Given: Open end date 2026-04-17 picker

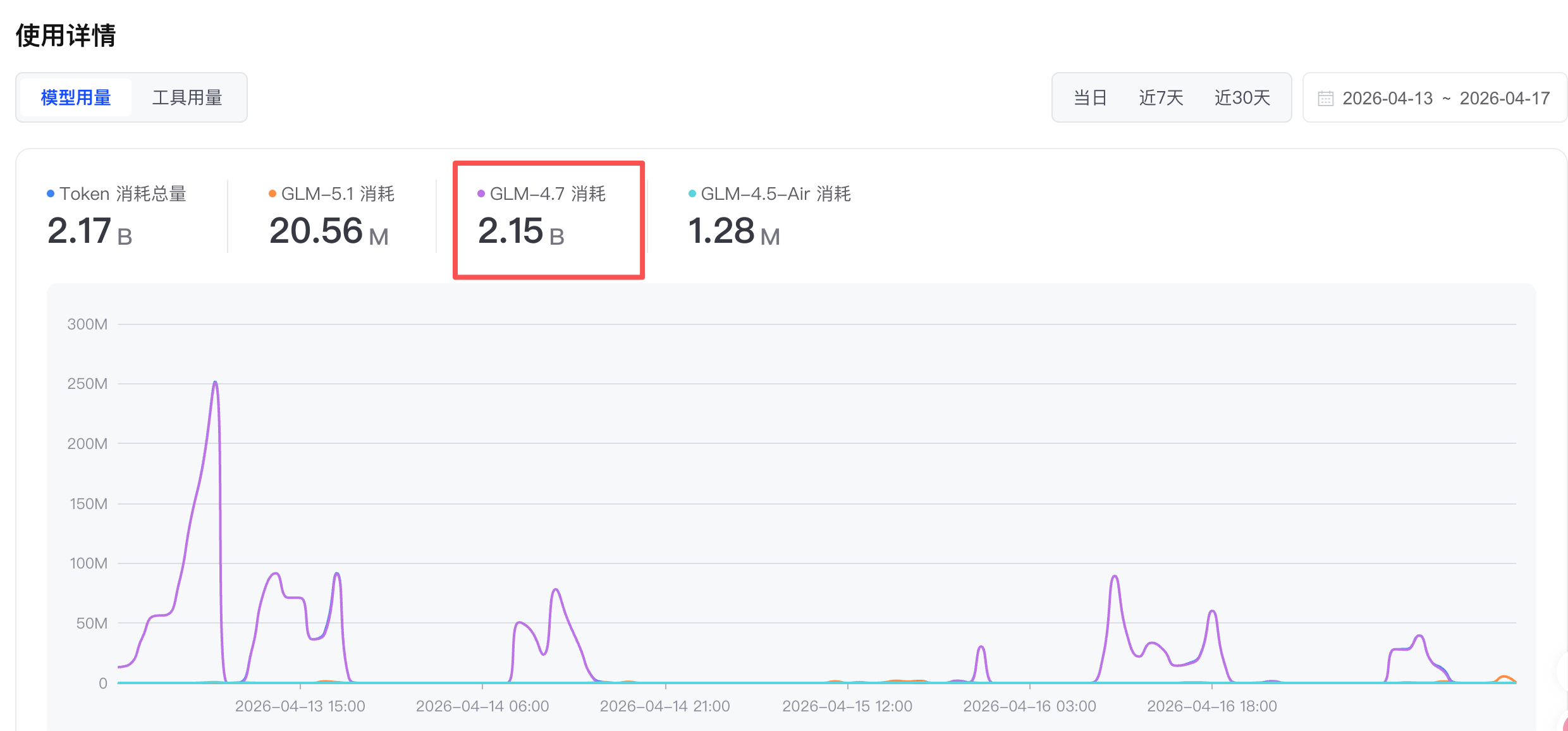Looking at the screenshot, I should (1504, 99).
